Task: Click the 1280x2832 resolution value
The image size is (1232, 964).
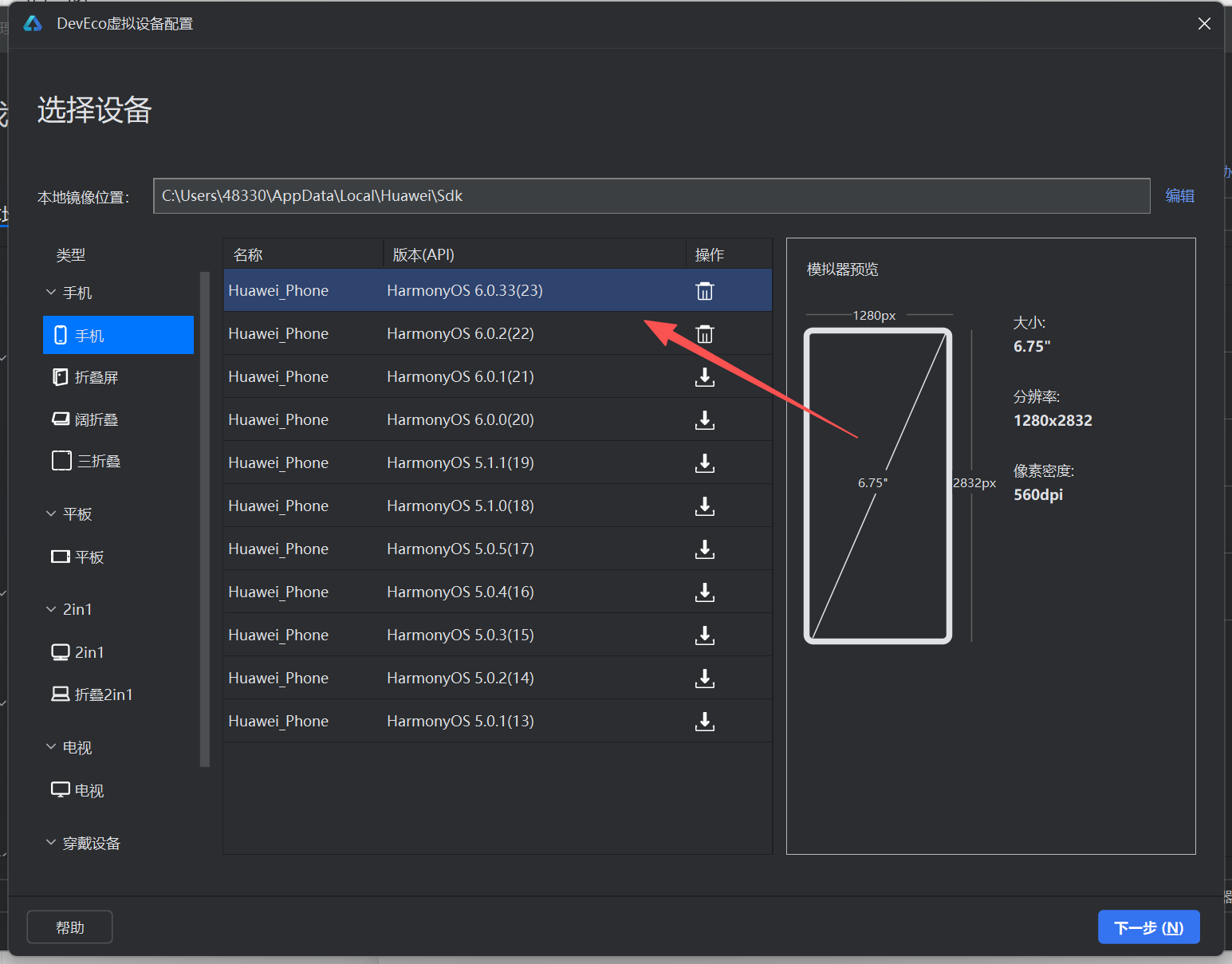Action: tap(1053, 420)
